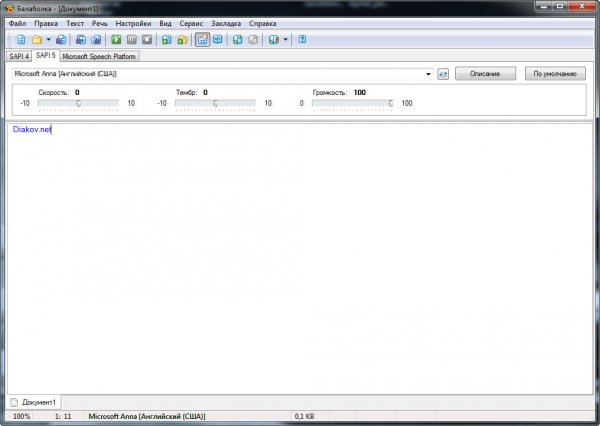The width and height of the screenshot is (600, 426).
Task: Click the Громкость volume slider thumb
Action: tap(391, 103)
